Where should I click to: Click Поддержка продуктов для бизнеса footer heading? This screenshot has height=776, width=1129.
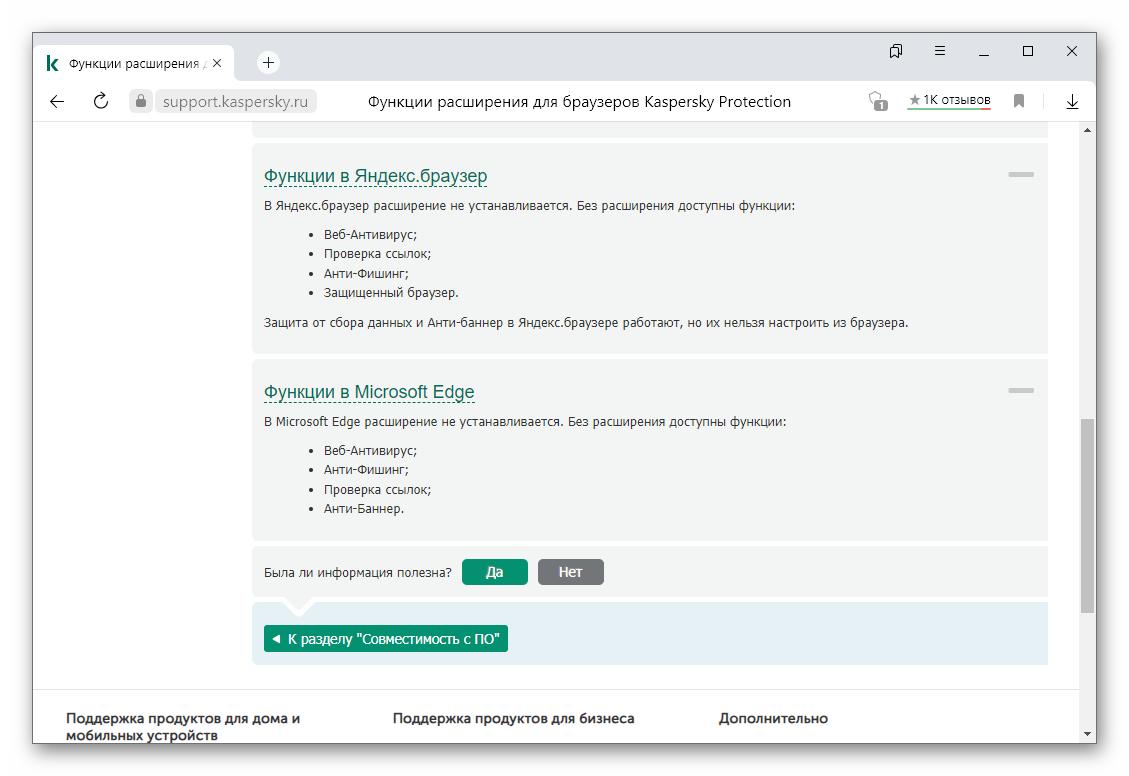(x=513, y=718)
